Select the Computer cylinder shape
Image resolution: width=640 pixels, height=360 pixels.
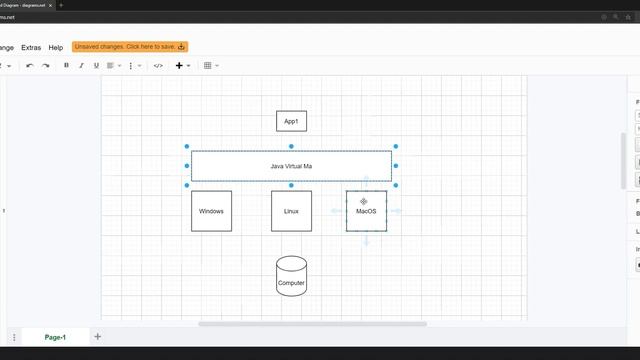click(291, 276)
